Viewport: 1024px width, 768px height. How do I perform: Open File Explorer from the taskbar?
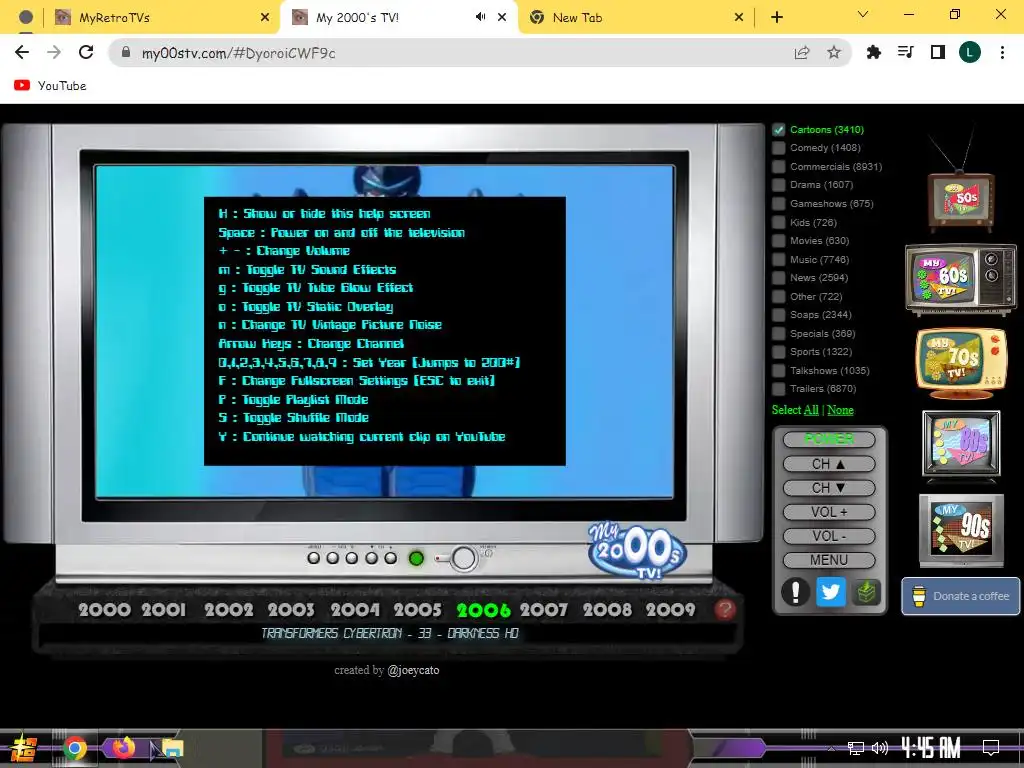(x=173, y=748)
